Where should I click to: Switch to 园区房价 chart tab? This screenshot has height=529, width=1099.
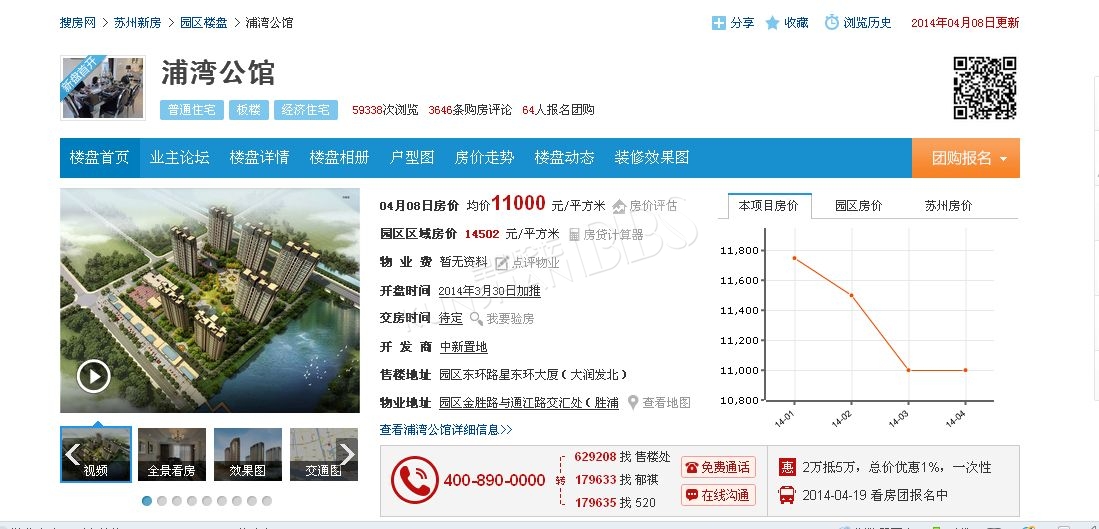click(859, 206)
